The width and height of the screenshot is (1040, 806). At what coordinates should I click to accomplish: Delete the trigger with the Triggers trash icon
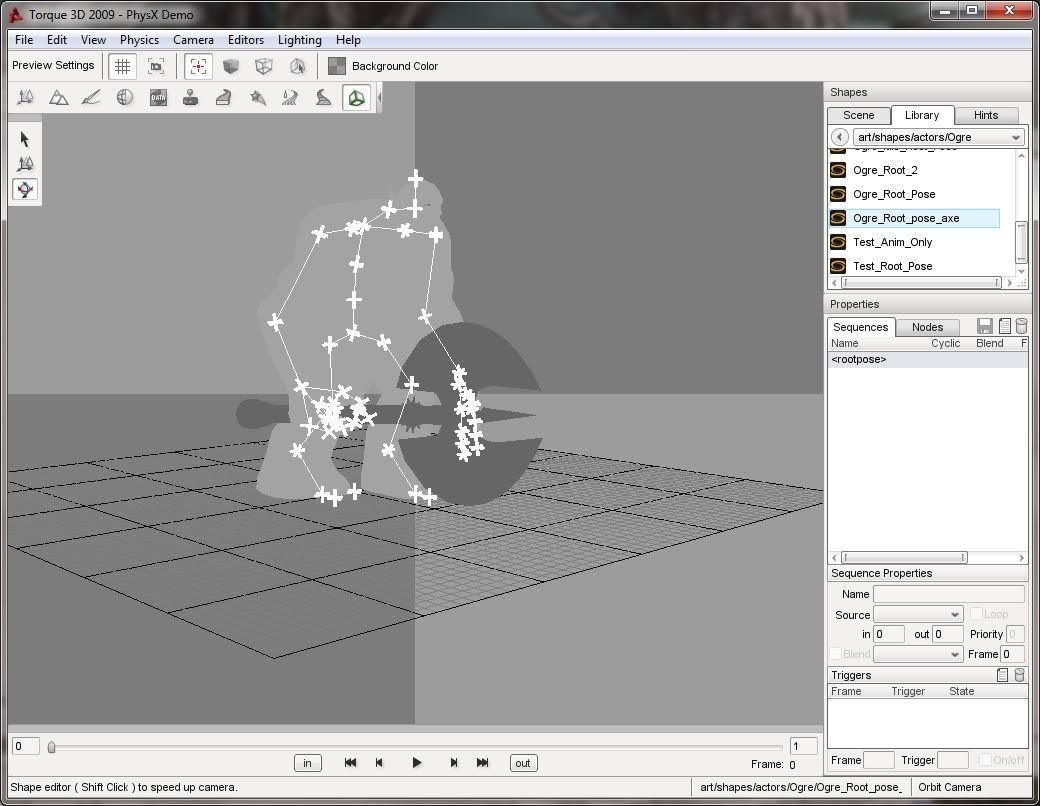(x=1019, y=675)
